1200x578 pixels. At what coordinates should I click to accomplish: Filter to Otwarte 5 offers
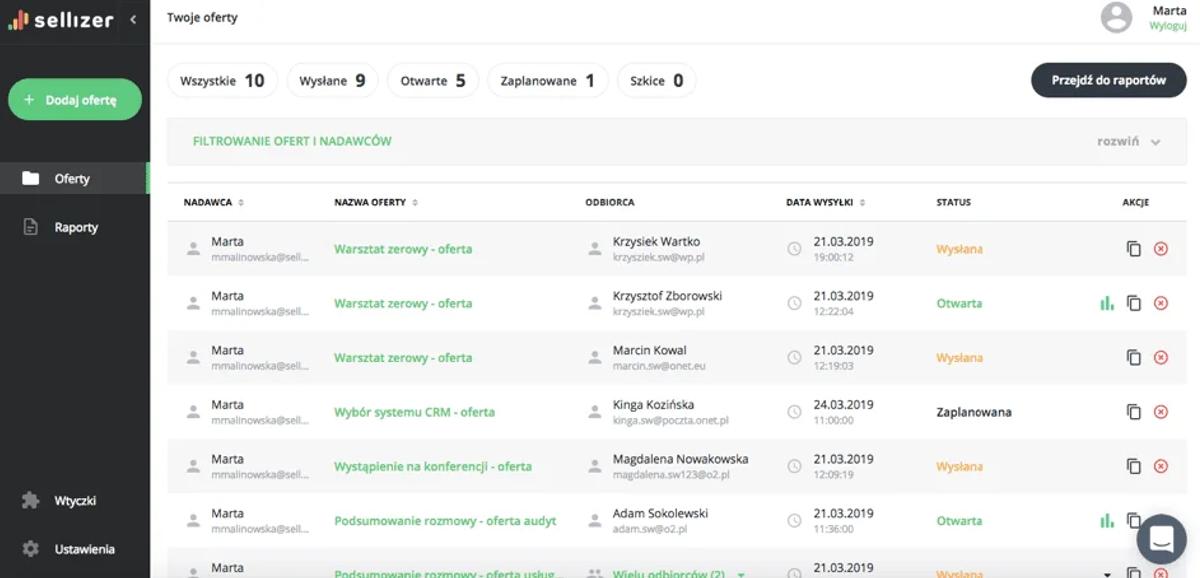coord(433,81)
